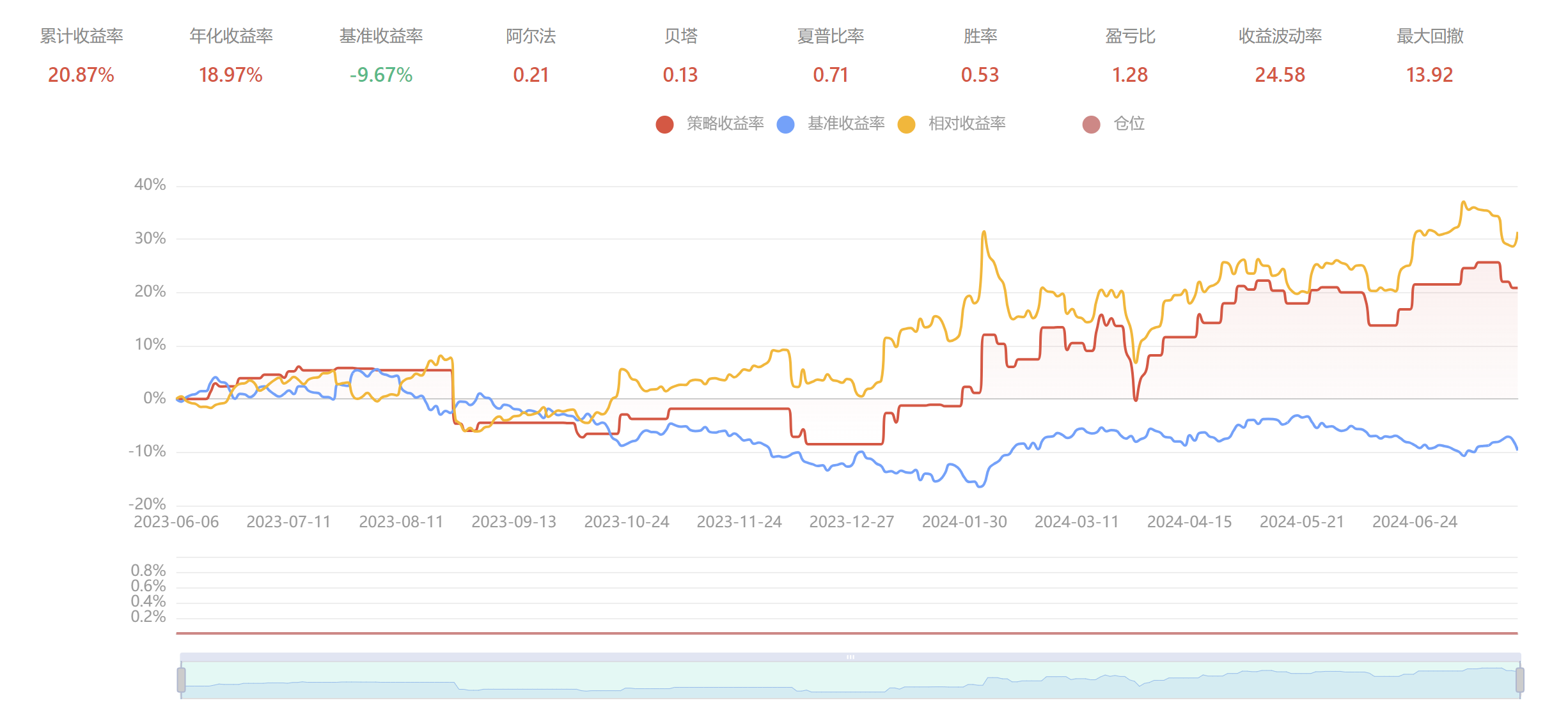This screenshot has height=712, width=1568.
Task: Select the 夏普比率 metric label
Action: (x=830, y=36)
